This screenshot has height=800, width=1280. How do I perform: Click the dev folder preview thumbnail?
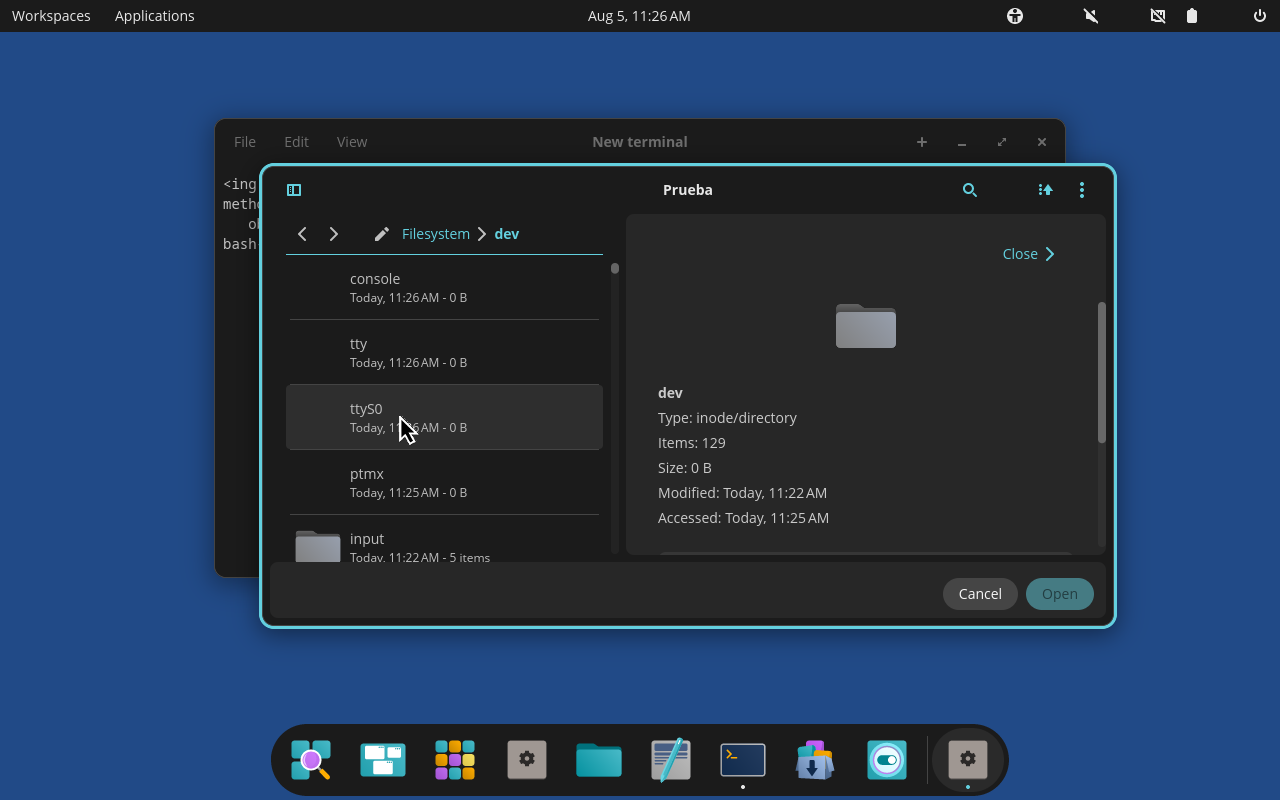click(x=866, y=326)
